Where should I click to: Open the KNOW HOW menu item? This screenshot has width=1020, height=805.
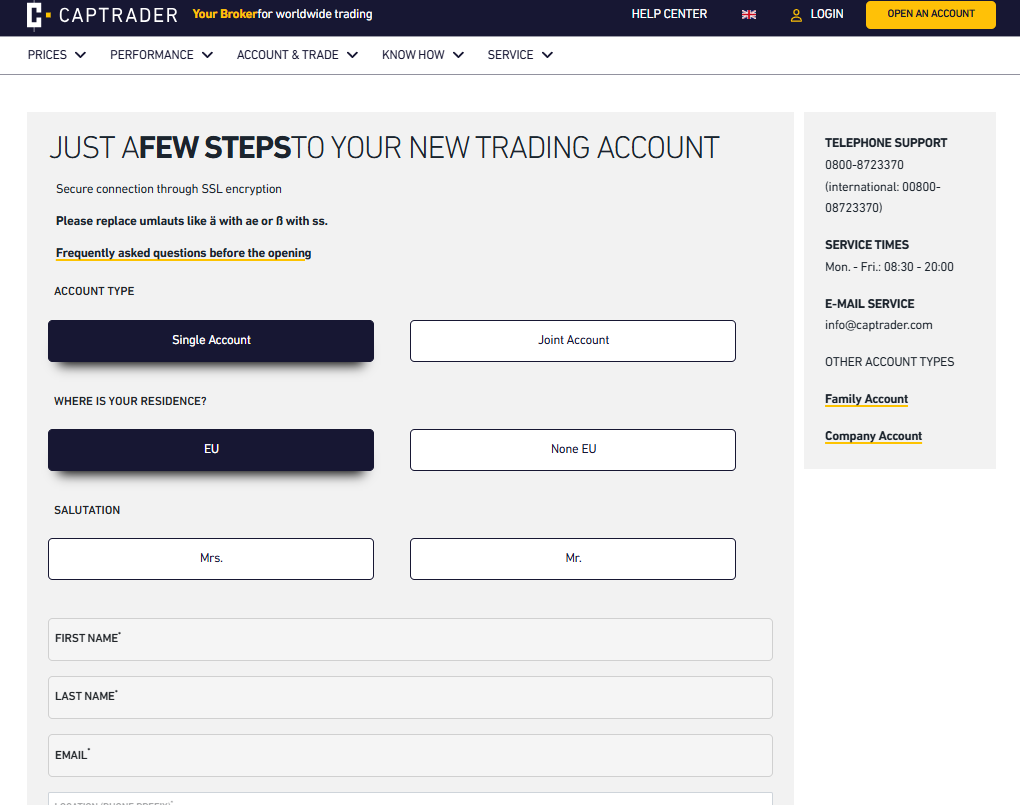[413, 55]
